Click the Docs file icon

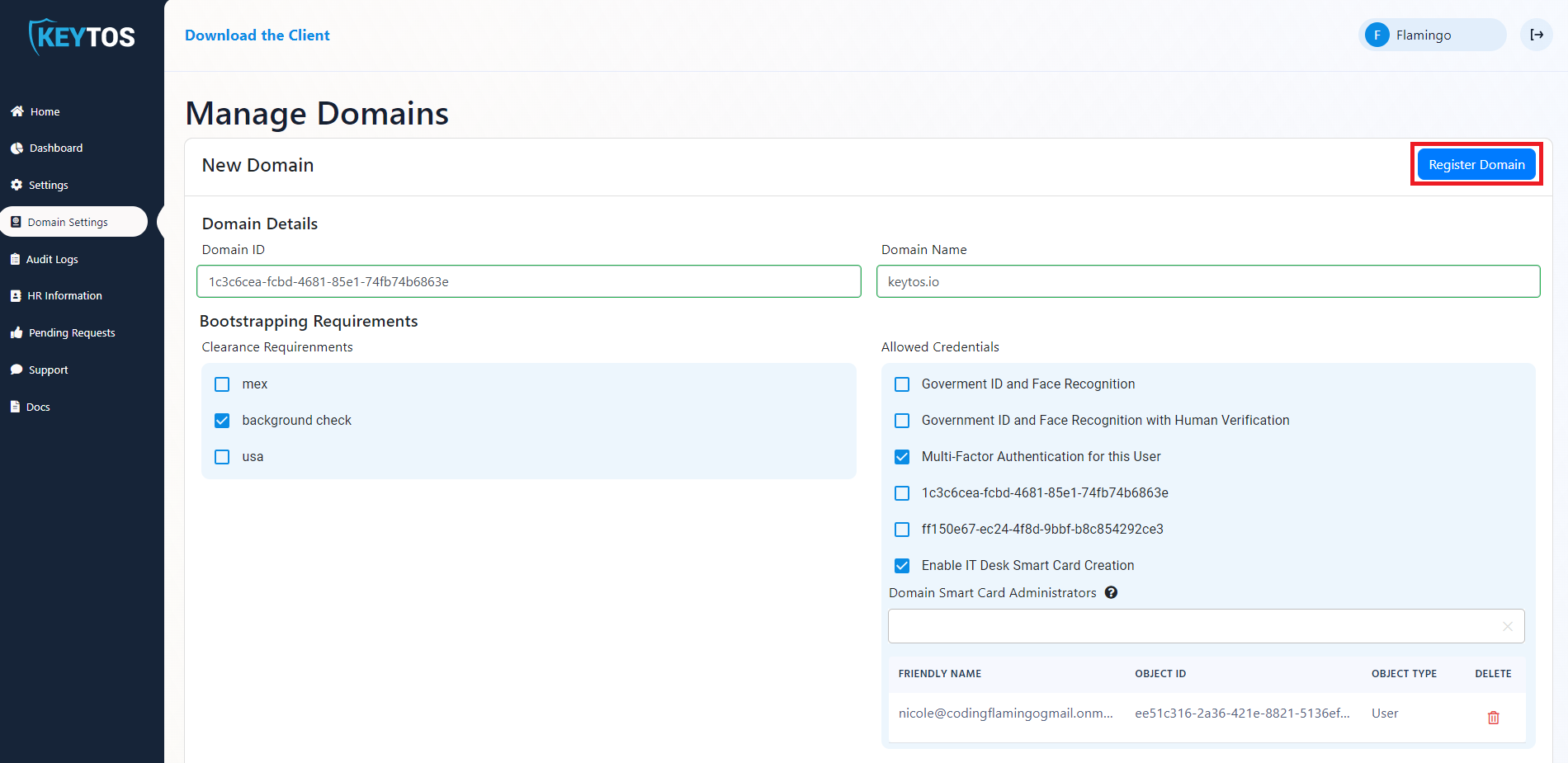coord(15,407)
